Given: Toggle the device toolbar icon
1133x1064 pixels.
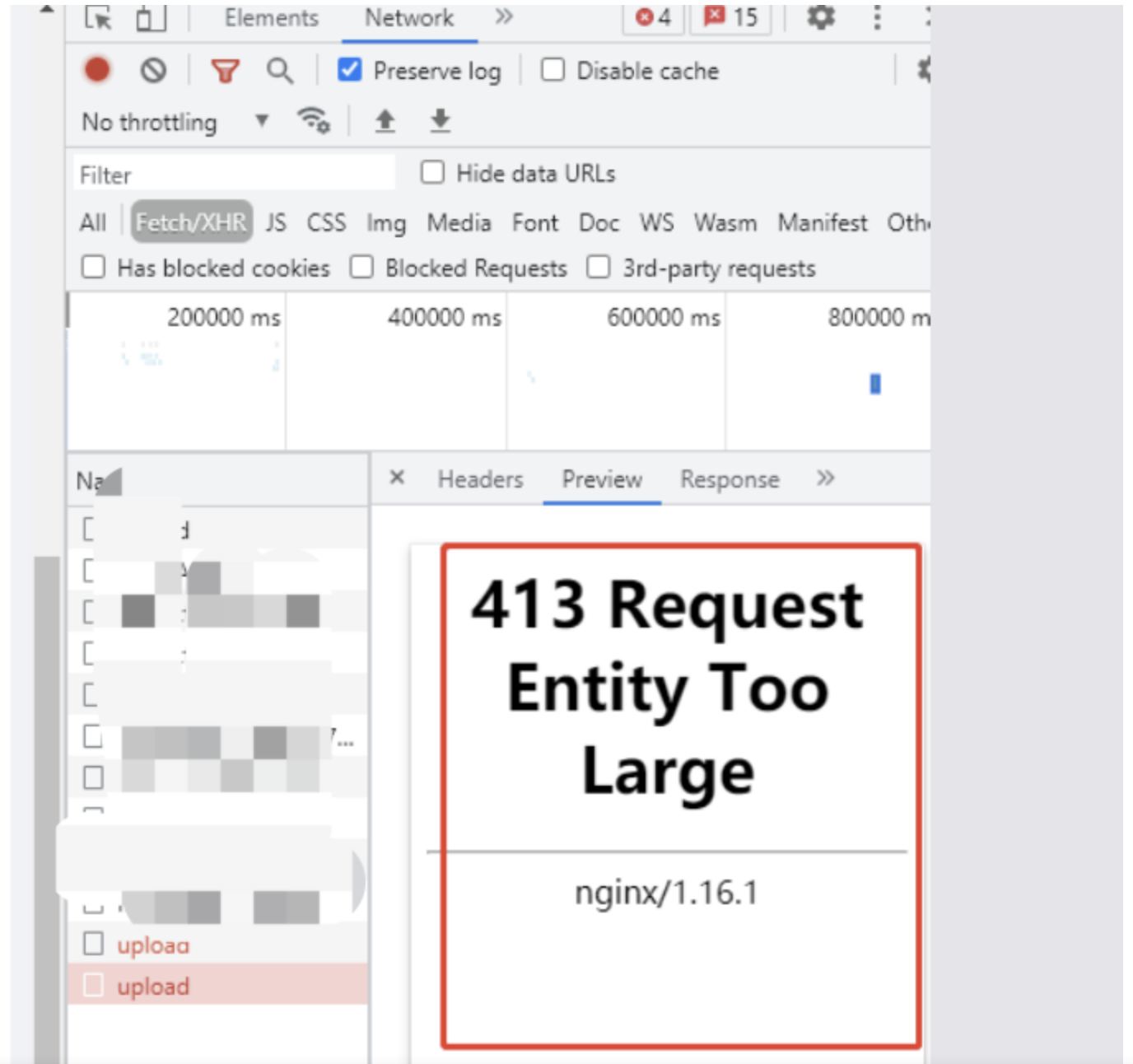Looking at the screenshot, I should (x=151, y=17).
